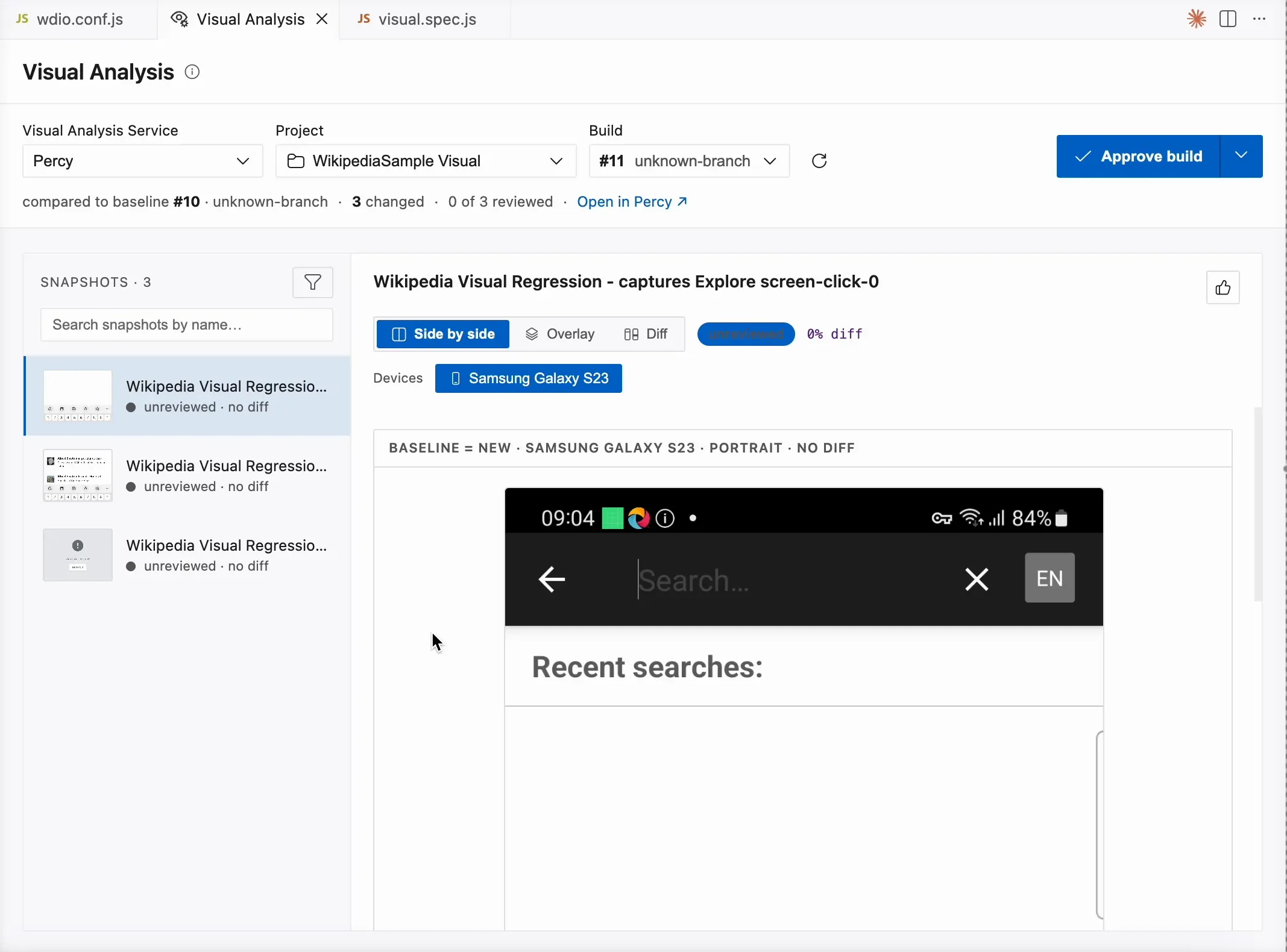
Task: Click the Search placeholder in phone screenshot
Action: [693, 580]
